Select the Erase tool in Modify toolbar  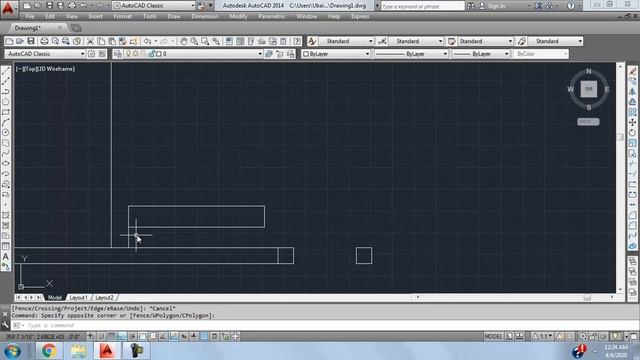[x=632, y=71]
